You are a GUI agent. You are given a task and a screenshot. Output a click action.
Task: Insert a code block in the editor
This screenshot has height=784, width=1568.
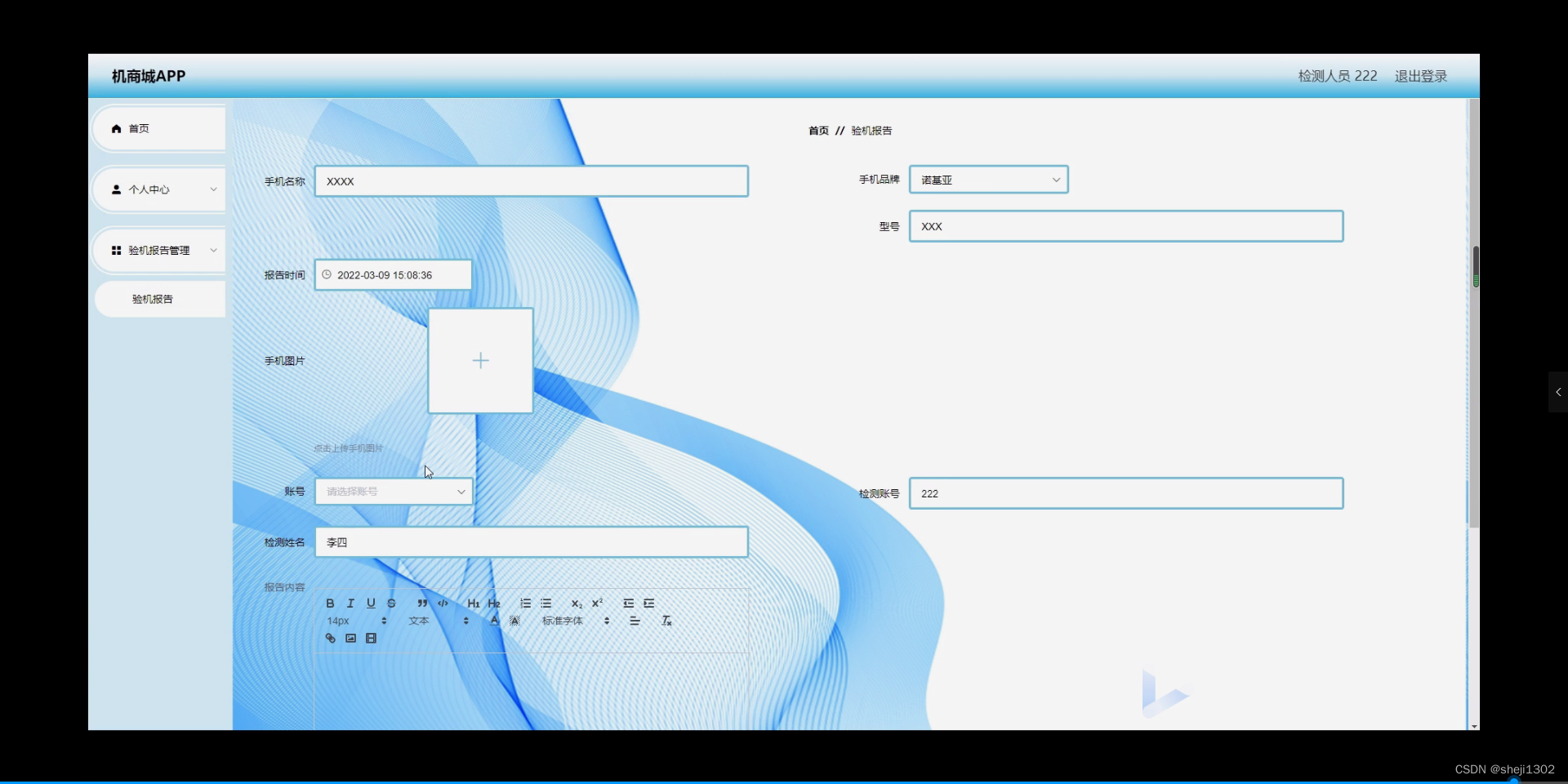coord(442,603)
